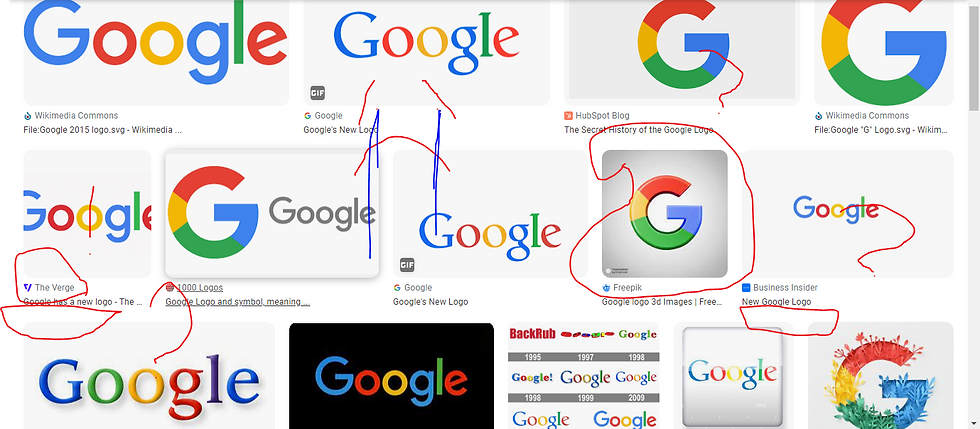Click the Business Insider blue favicon
Viewport: 980px width, 429px height.
pyautogui.click(x=746, y=288)
